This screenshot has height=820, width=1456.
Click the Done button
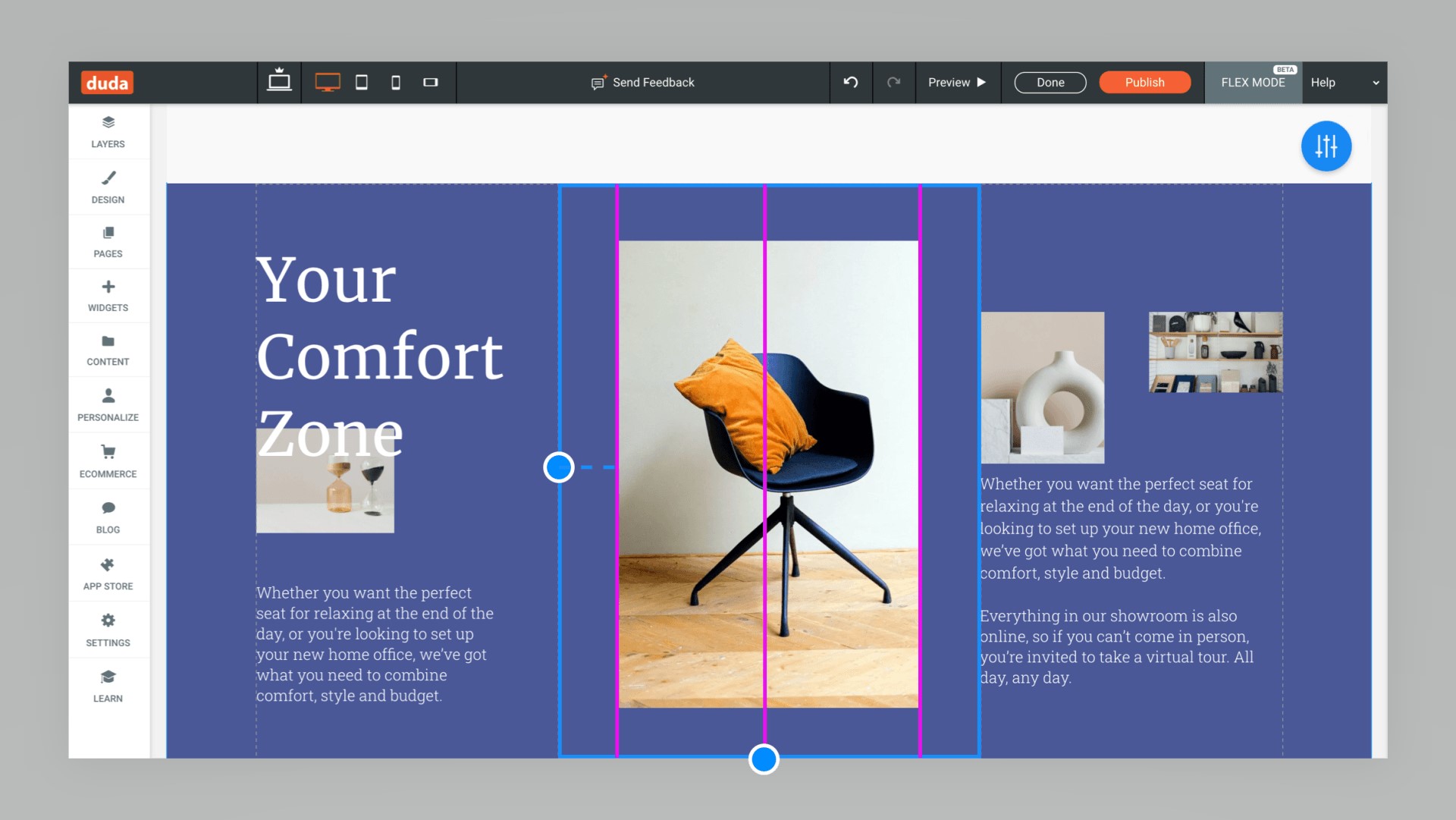click(1049, 83)
